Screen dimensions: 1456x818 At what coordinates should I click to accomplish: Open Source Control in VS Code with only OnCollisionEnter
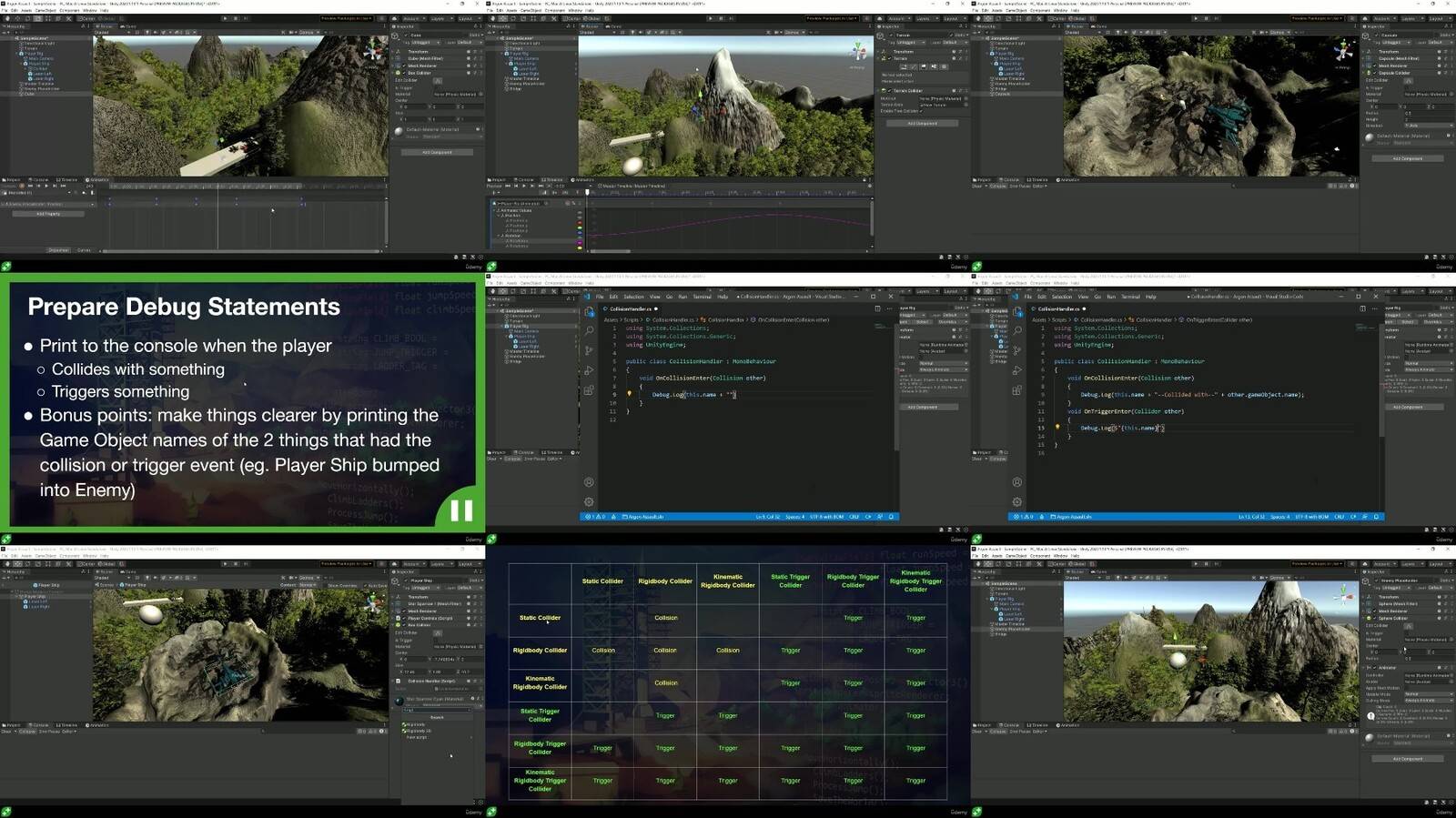(x=589, y=350)
